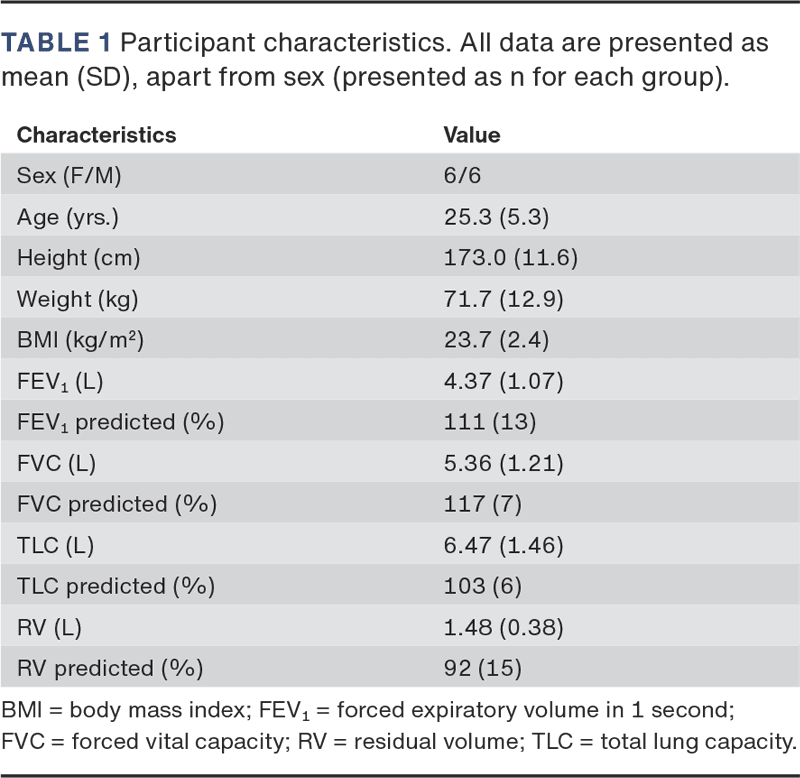The height and width of the screenshot is (778, 800).
Task: Click the 1.48 (0.38) RV value
Action: (x=503, y=628)
